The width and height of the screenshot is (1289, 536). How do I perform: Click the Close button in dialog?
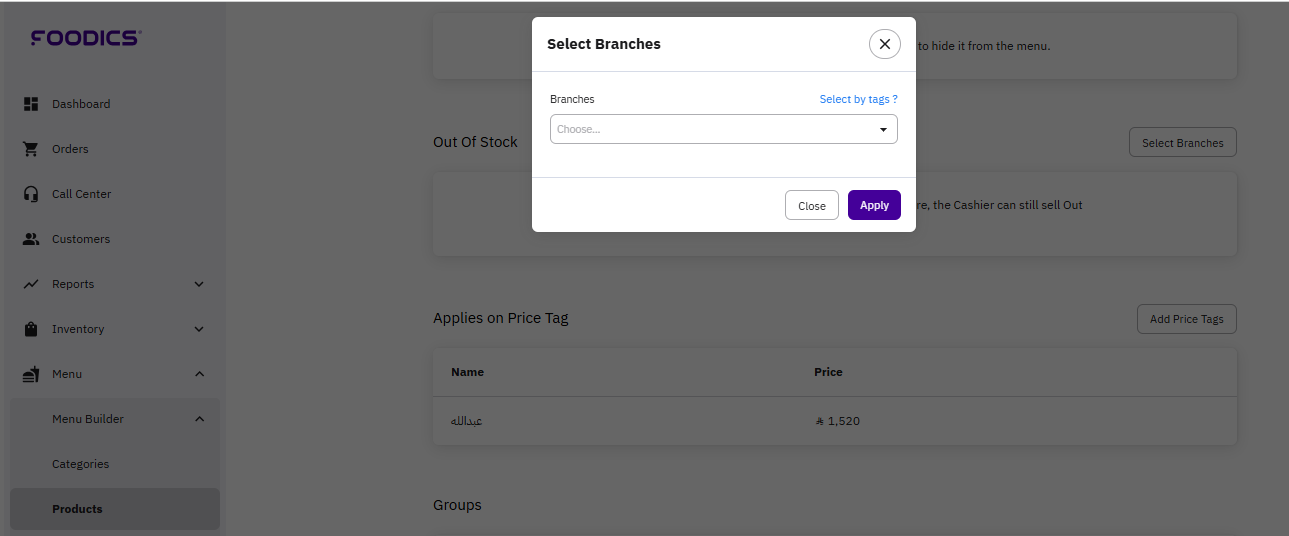click(x=811, y=205)
